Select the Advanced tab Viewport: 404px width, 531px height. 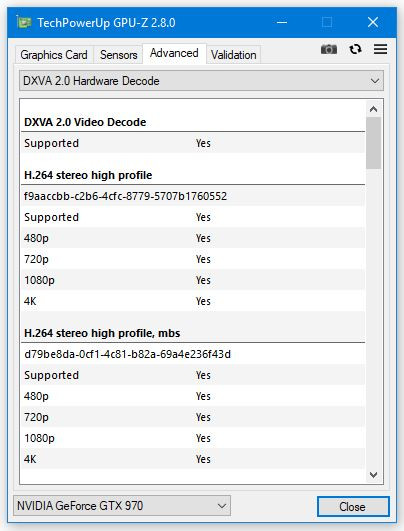click(x=174, y=53)
